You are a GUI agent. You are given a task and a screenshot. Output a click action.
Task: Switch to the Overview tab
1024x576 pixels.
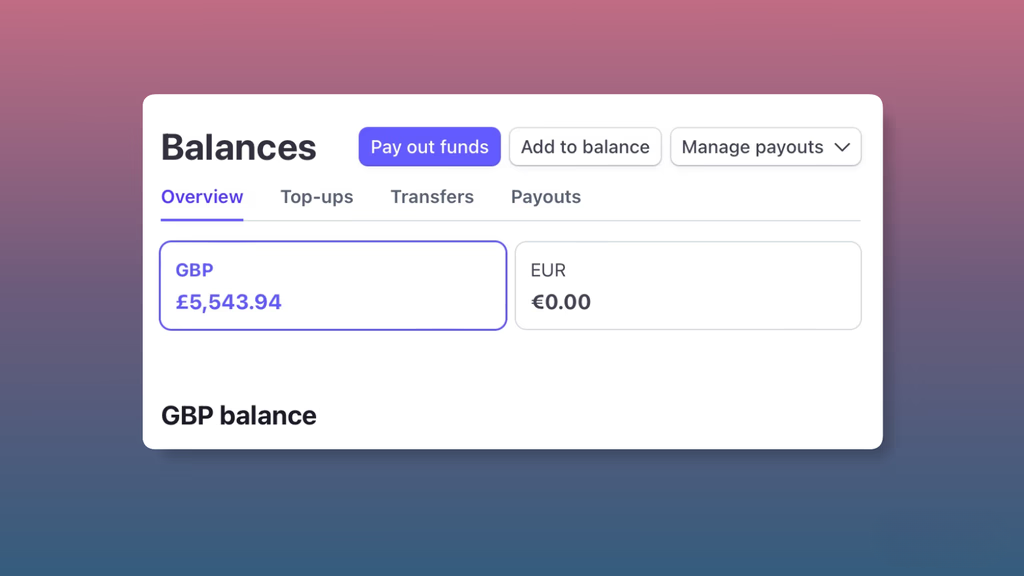(x=202, y=197)
